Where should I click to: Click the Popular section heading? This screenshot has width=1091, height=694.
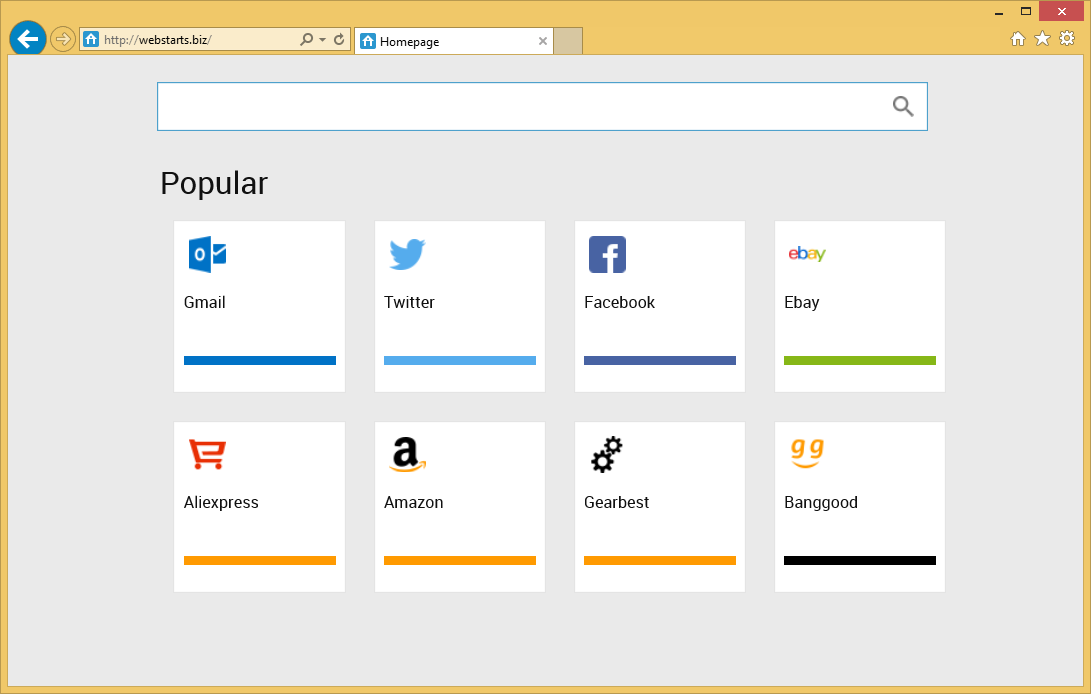[x=214, y=184]
